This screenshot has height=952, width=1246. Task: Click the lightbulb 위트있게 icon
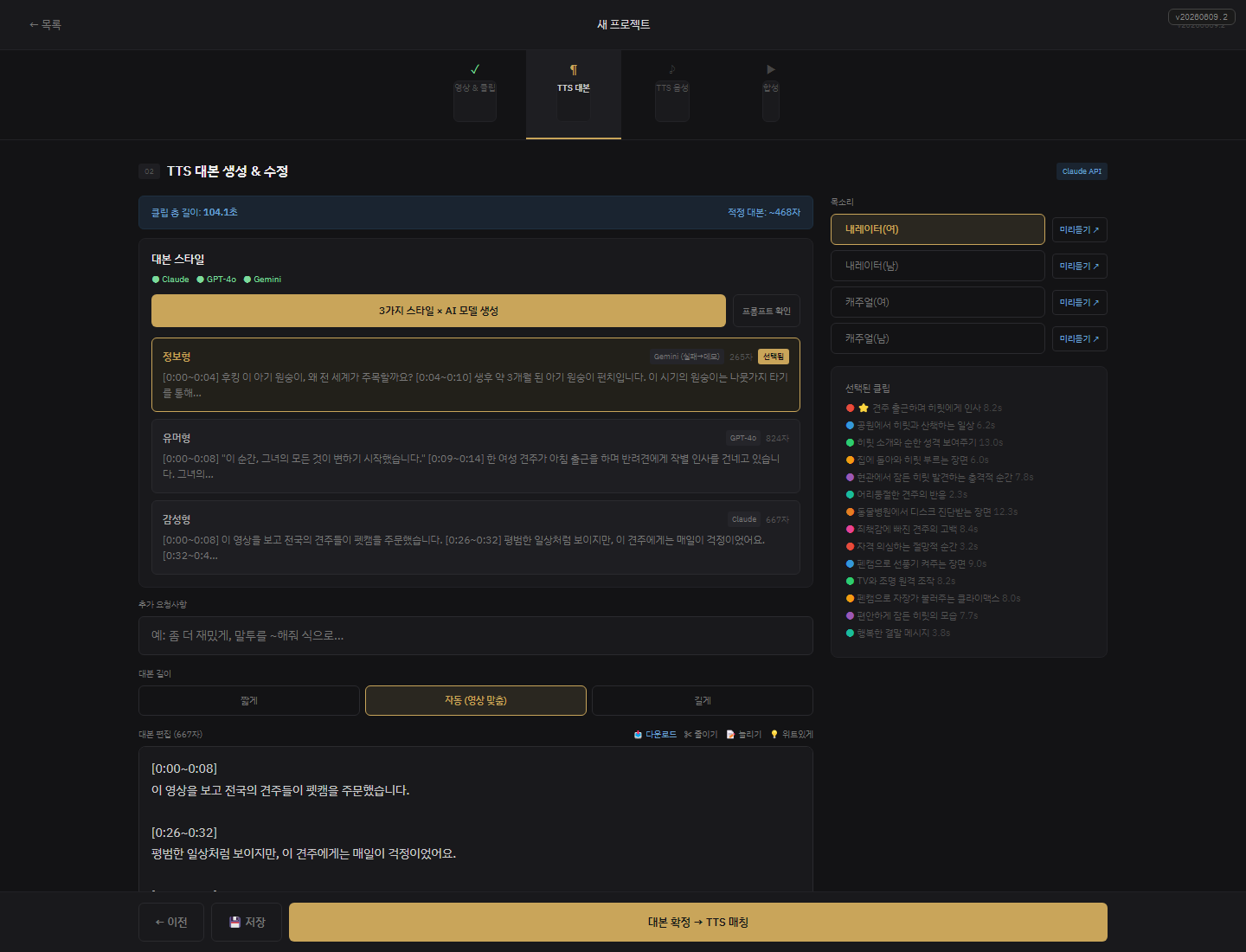[774, 735]
